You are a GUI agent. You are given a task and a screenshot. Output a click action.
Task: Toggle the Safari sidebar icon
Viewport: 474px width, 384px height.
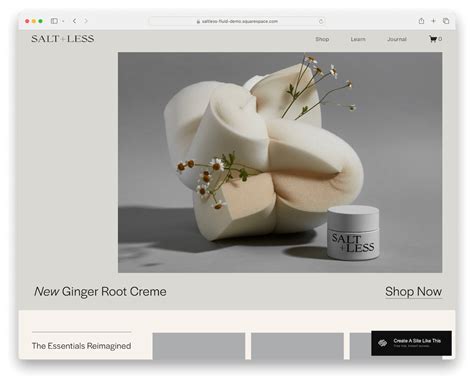54,21
